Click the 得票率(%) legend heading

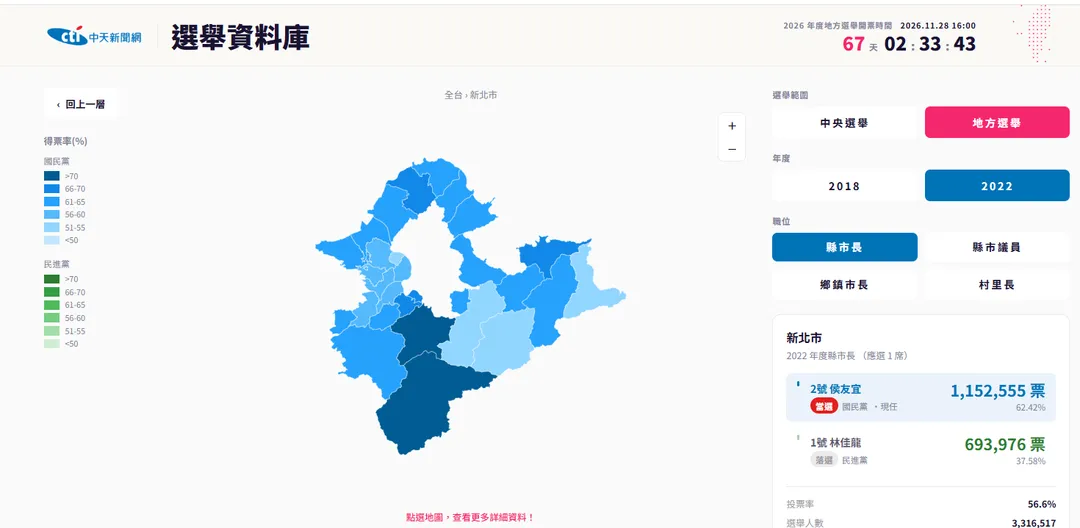(65, 141)
